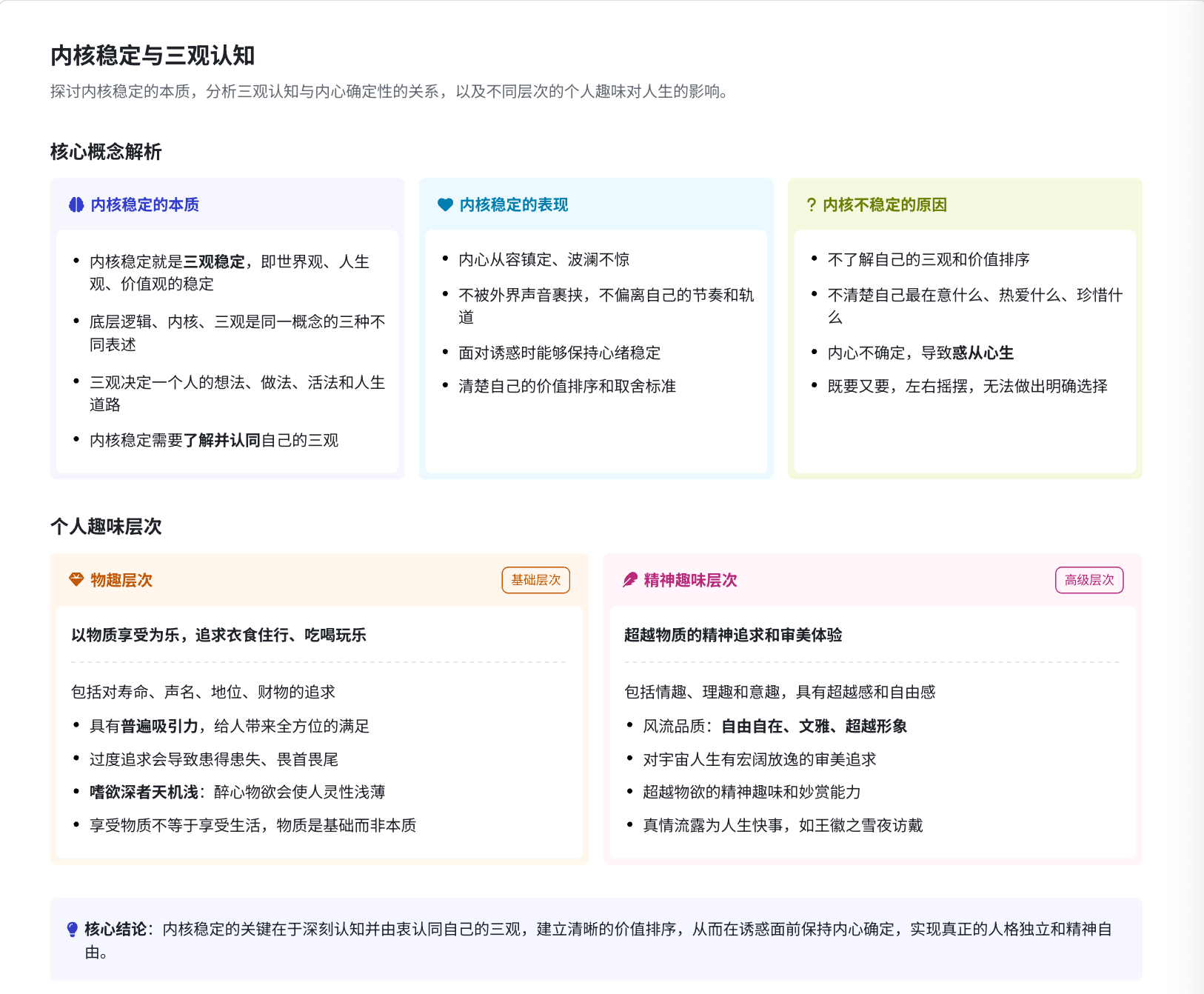Click the subtitle 超越物质的精神追求和审美体验
This screenshot has width=1204, height=994.
click(x=733, y=635)
